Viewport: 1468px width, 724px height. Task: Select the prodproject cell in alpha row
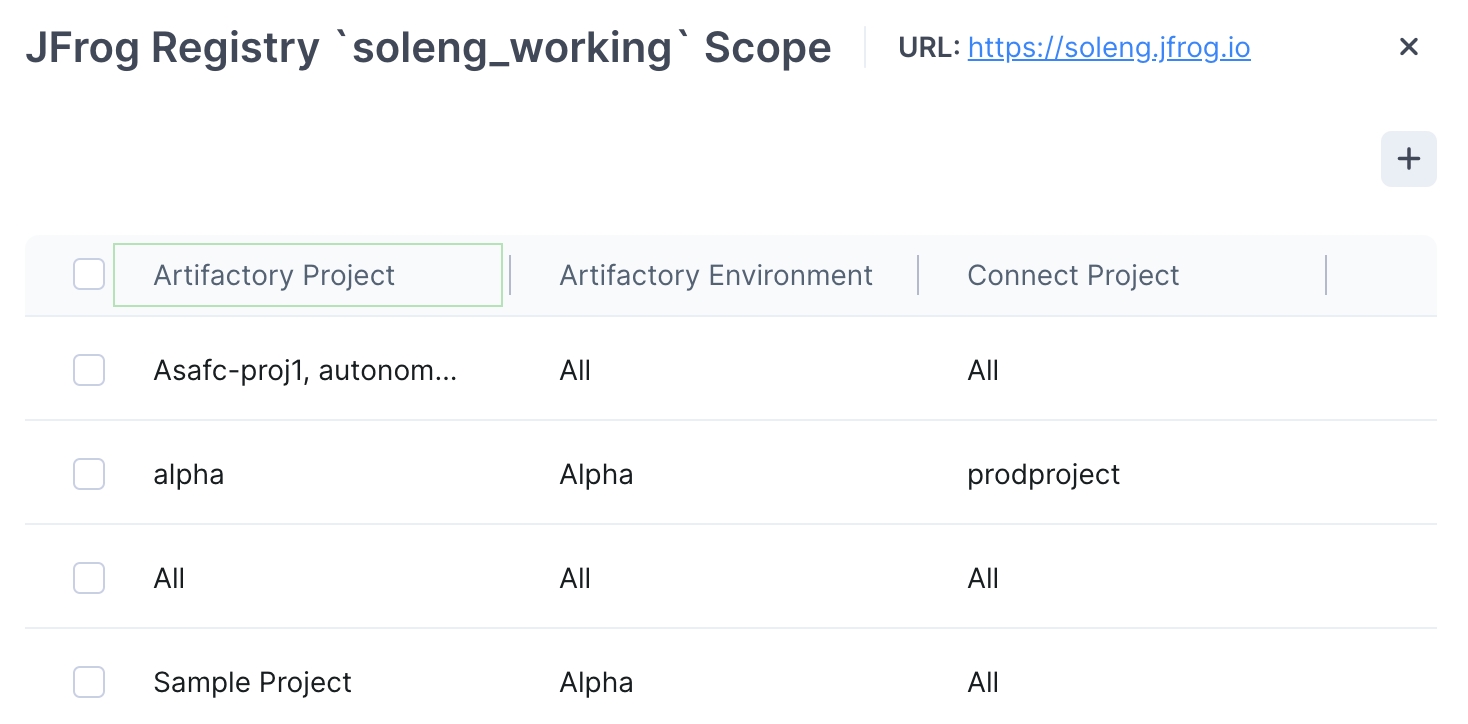(x=1043, y=474)
